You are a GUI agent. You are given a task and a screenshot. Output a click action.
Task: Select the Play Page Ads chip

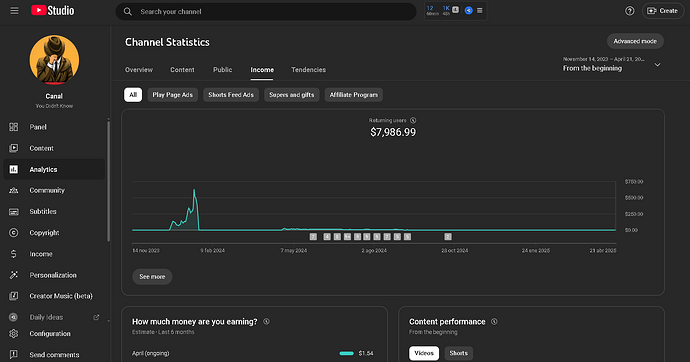[x=172, y=95]
